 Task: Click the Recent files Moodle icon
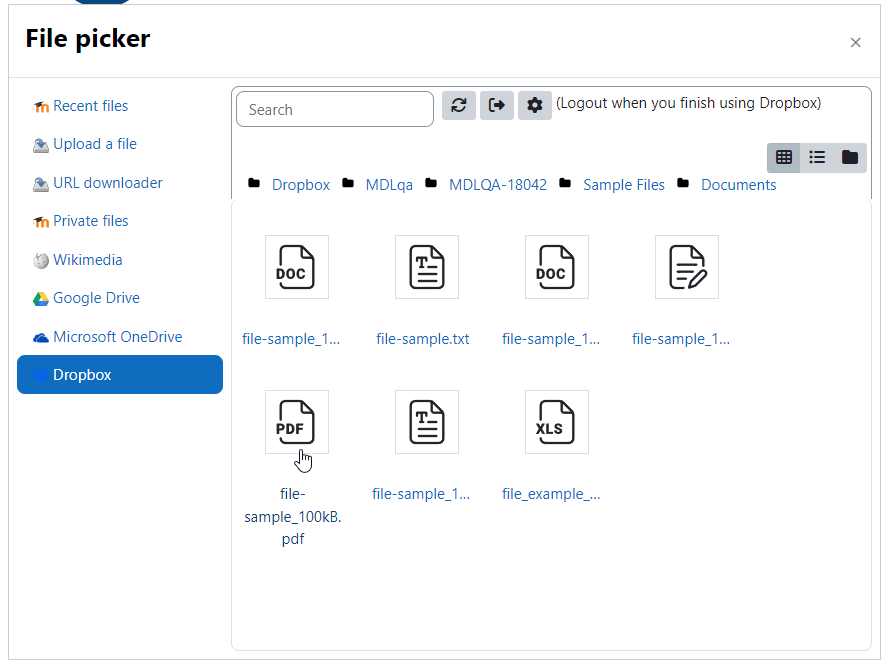pyautogui.click(x=41, y=107)
